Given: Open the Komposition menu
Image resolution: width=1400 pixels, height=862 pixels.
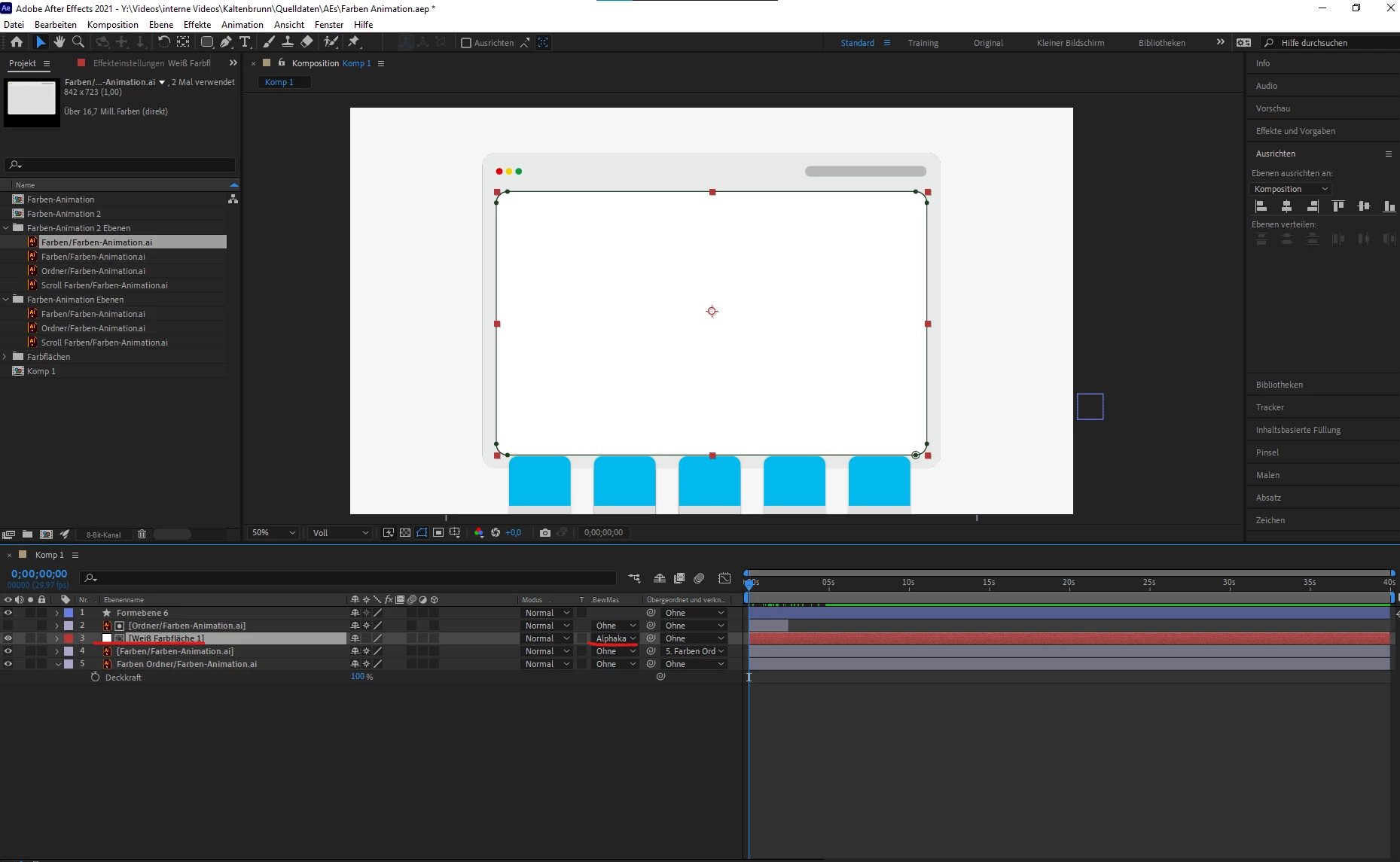Looking at the screenshot, I should pyautogui.click(x=113, y=24).
